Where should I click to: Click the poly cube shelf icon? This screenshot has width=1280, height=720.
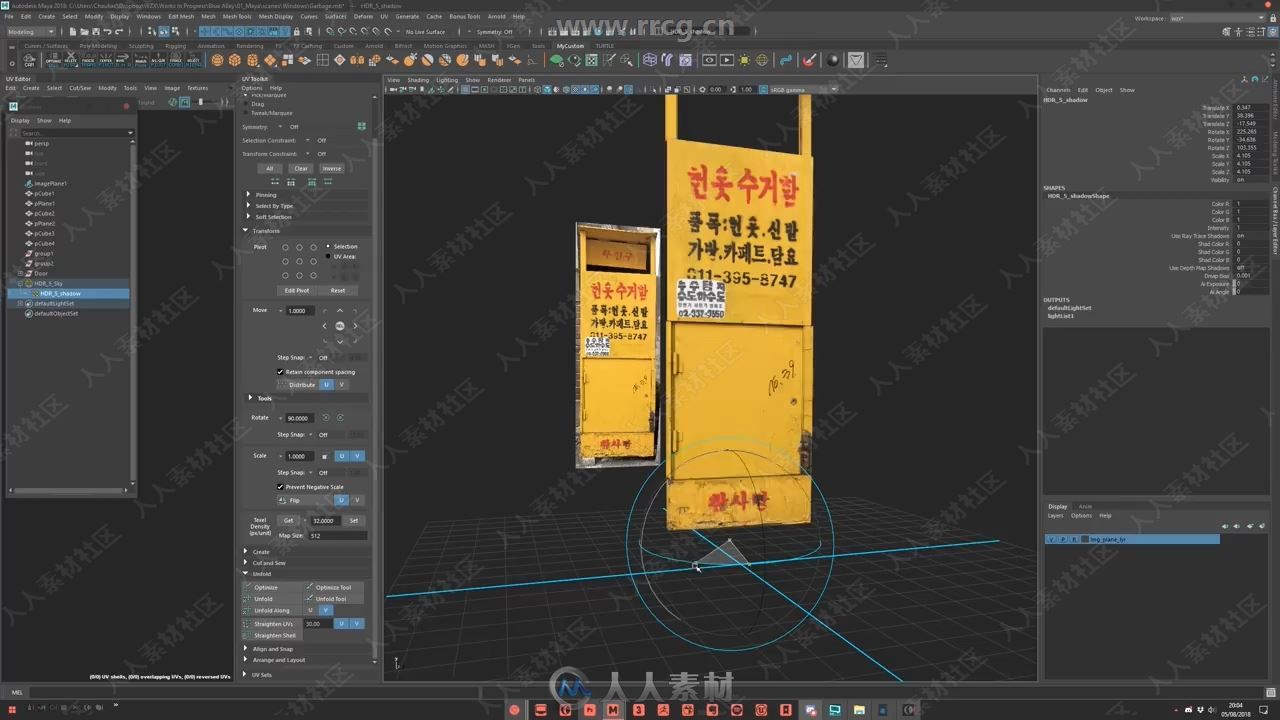click(x=234, y=60)
